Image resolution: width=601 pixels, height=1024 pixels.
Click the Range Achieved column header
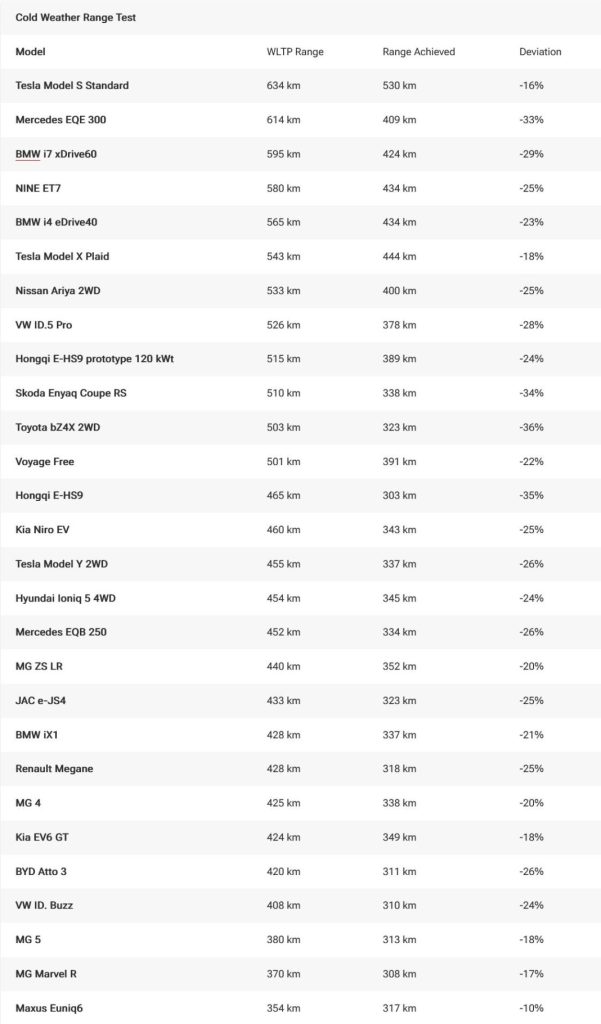[418, 52]
